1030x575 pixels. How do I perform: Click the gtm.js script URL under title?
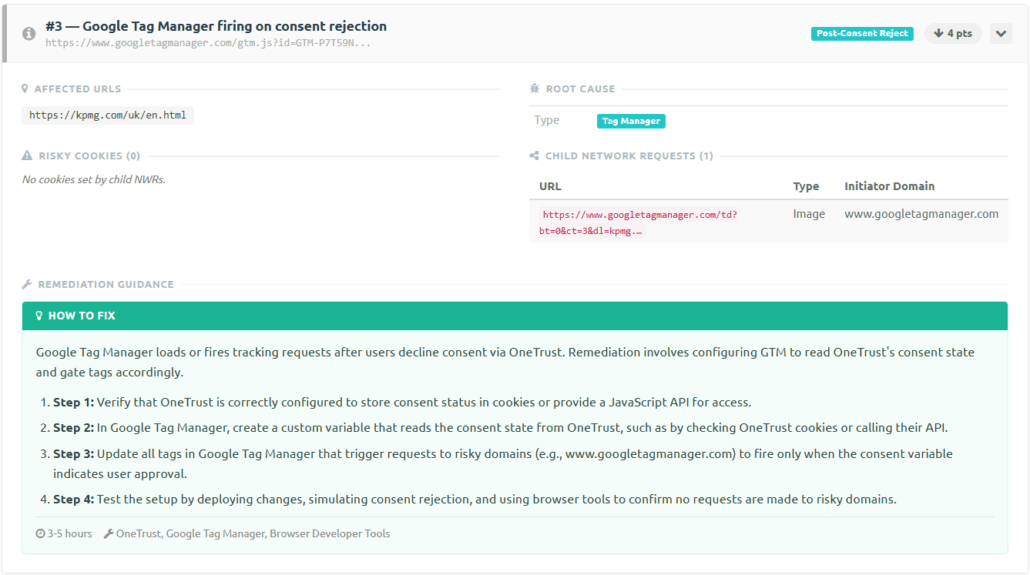pos(208,43)
